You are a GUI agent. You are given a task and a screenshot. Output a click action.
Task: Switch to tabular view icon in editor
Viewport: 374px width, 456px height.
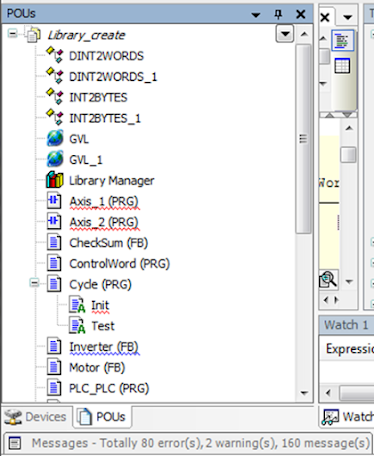(342, 66)
